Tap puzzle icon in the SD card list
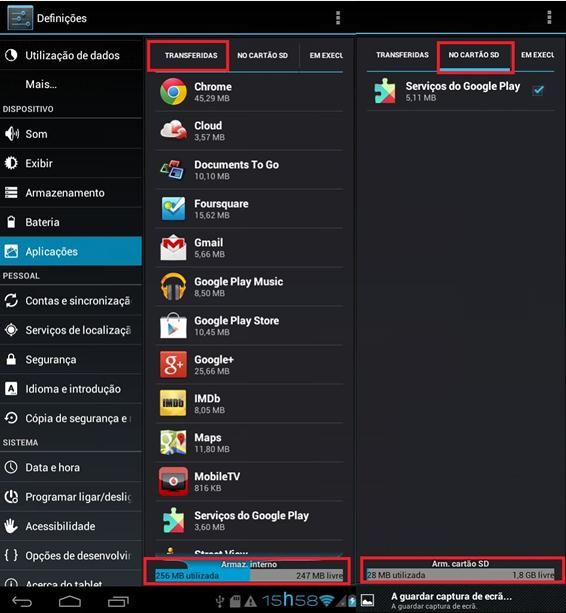This screenshot has width=566, height=613. (385, 91)
